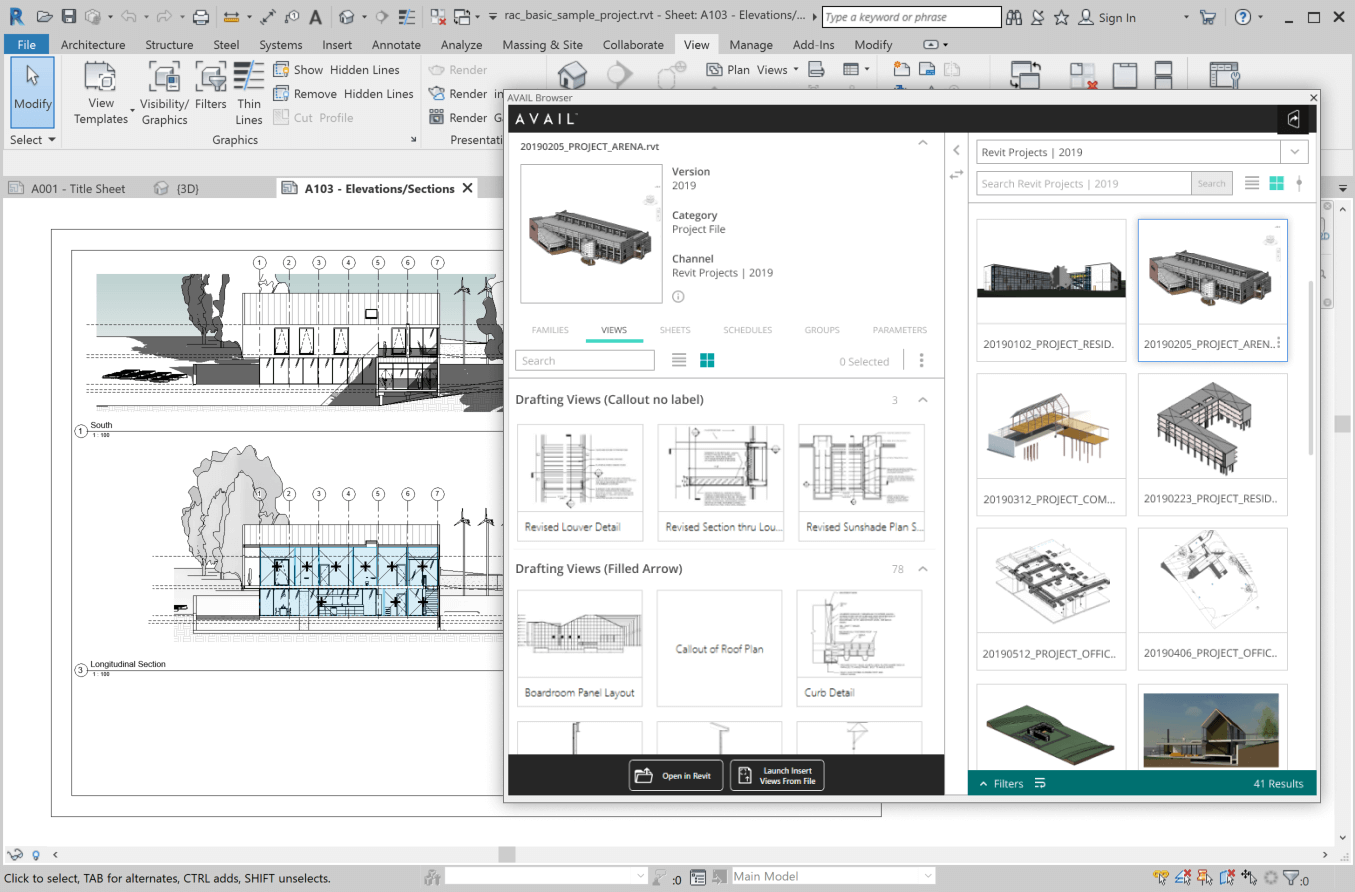Switch channel results to grid view

click(1276, 183)
